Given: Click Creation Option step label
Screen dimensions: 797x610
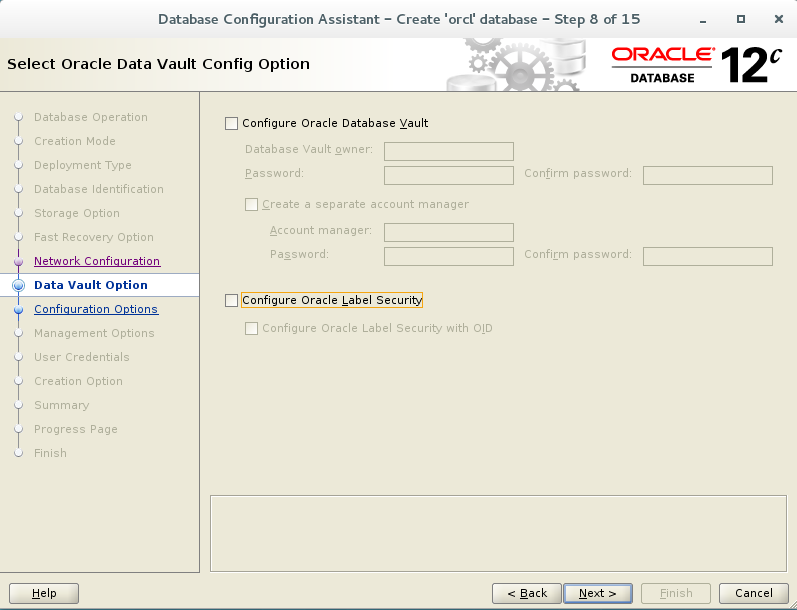Looking at the screenshot, I should tap(78, 381).
